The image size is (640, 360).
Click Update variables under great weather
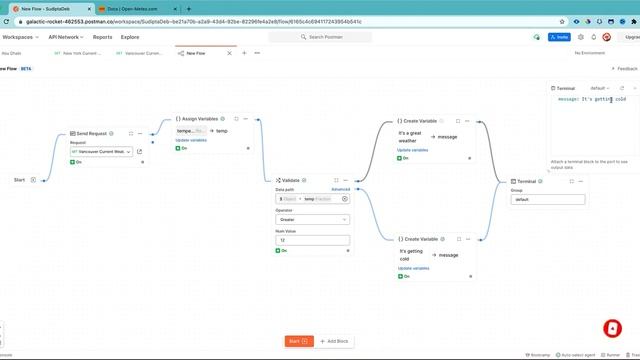(413, 150)
